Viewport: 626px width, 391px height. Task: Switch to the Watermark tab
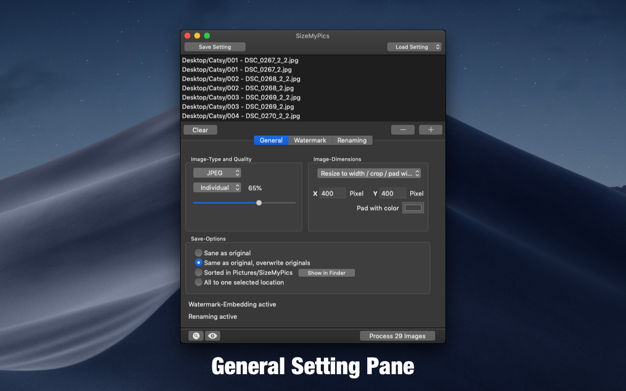click(x=310, y=140)
